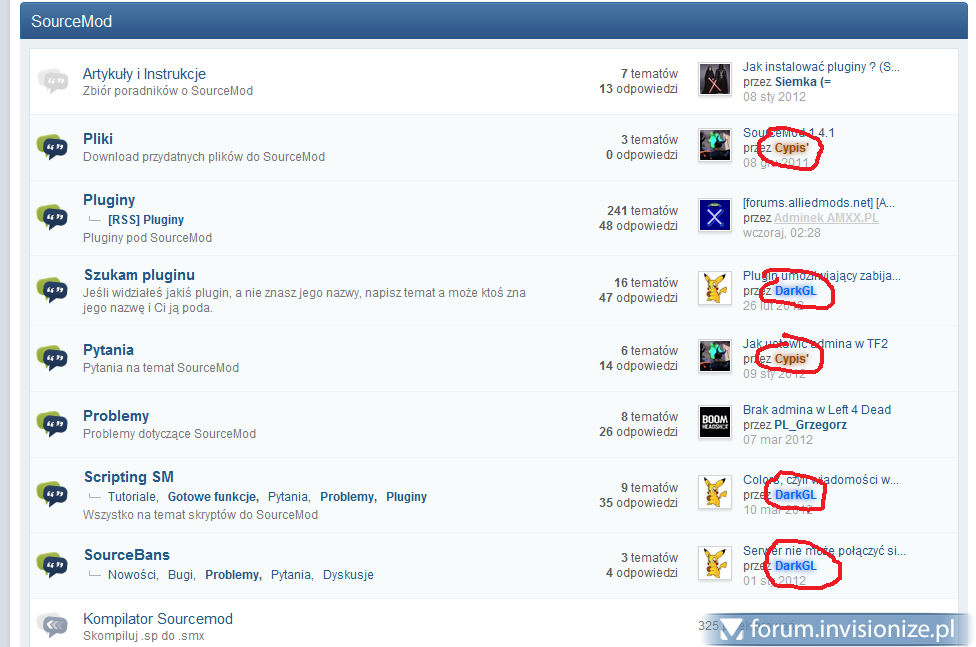View DarkGL profile in SourceBans row

coord(795,565)
